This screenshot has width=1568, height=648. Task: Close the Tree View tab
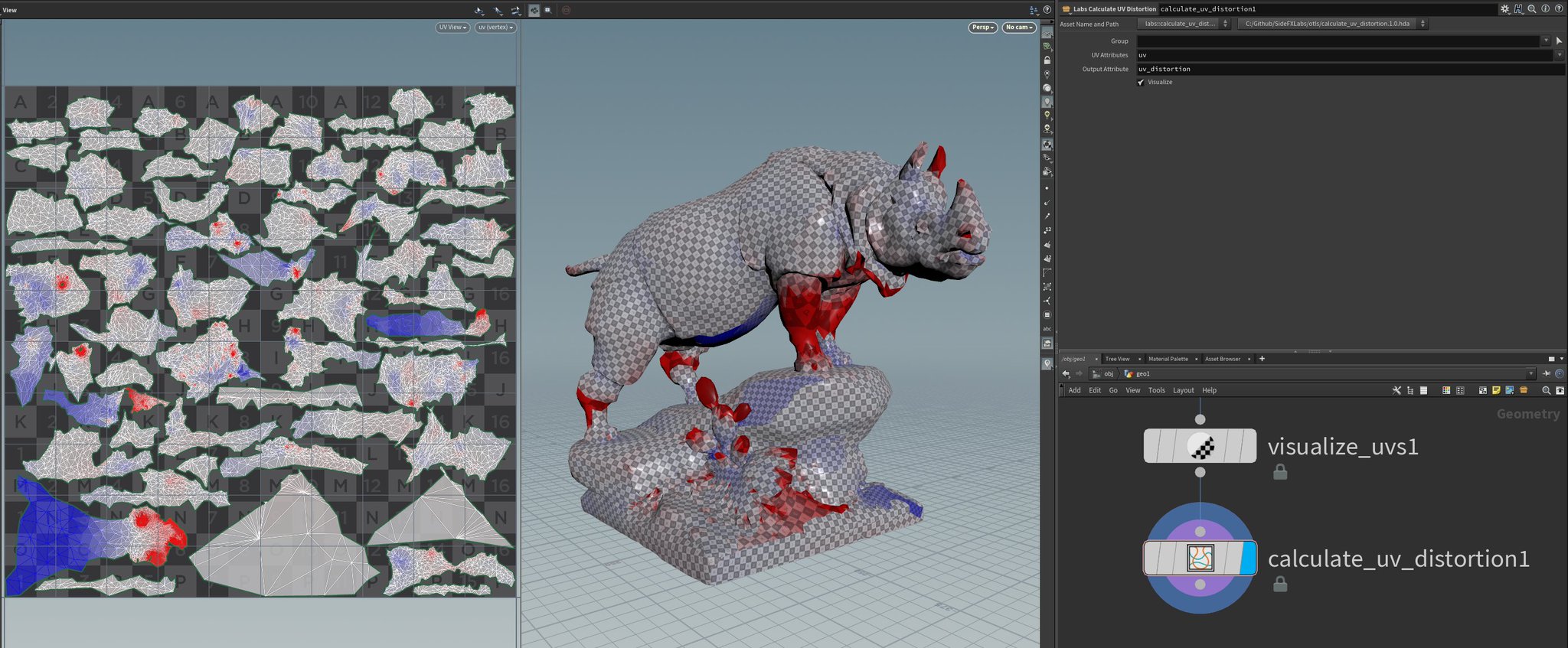(1139, 359)
